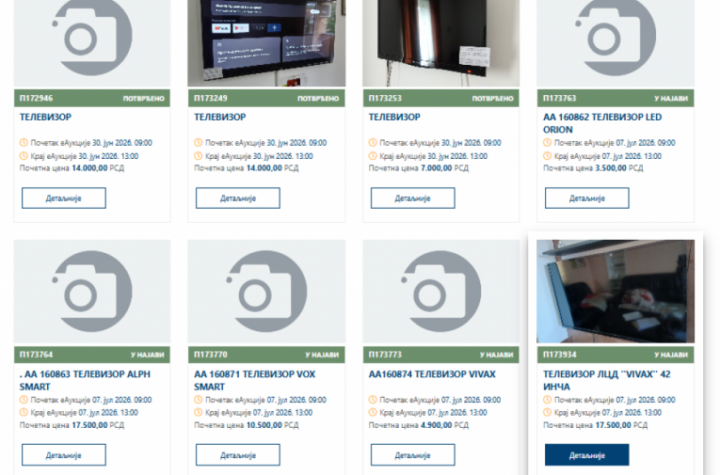Click title AA 160863 ТЕЛЕВИЗОР ALPH SMART
The width and height of the screenshot is (720, 475).
tap(85, 380)
